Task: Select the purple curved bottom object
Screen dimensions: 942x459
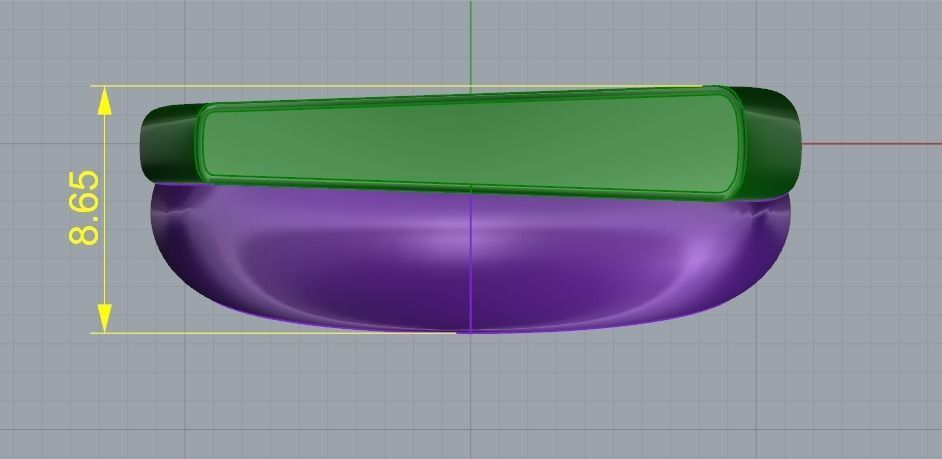Action: point(471,258)
